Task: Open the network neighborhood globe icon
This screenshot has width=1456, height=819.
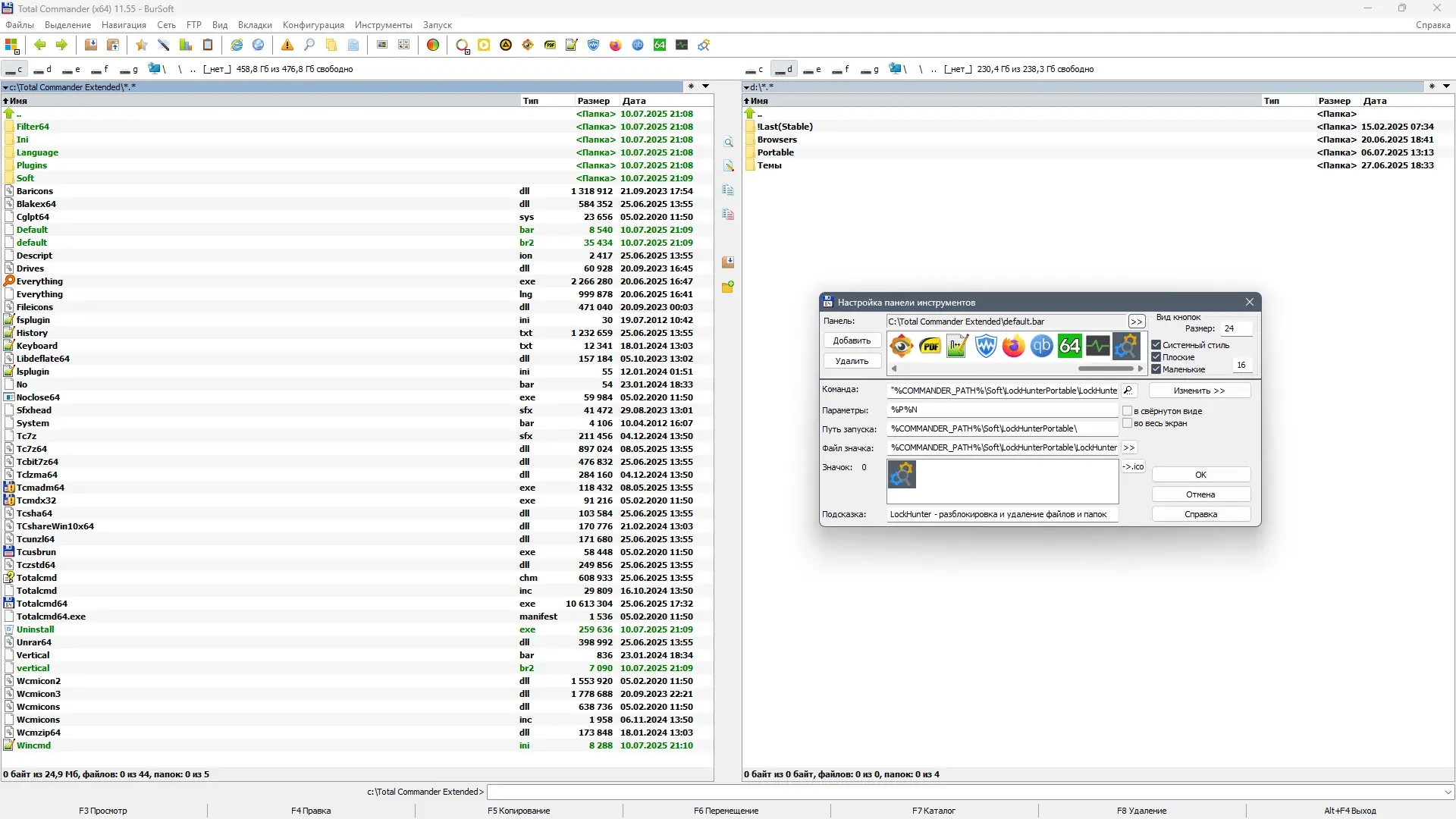Action: [x=258, y=45]
